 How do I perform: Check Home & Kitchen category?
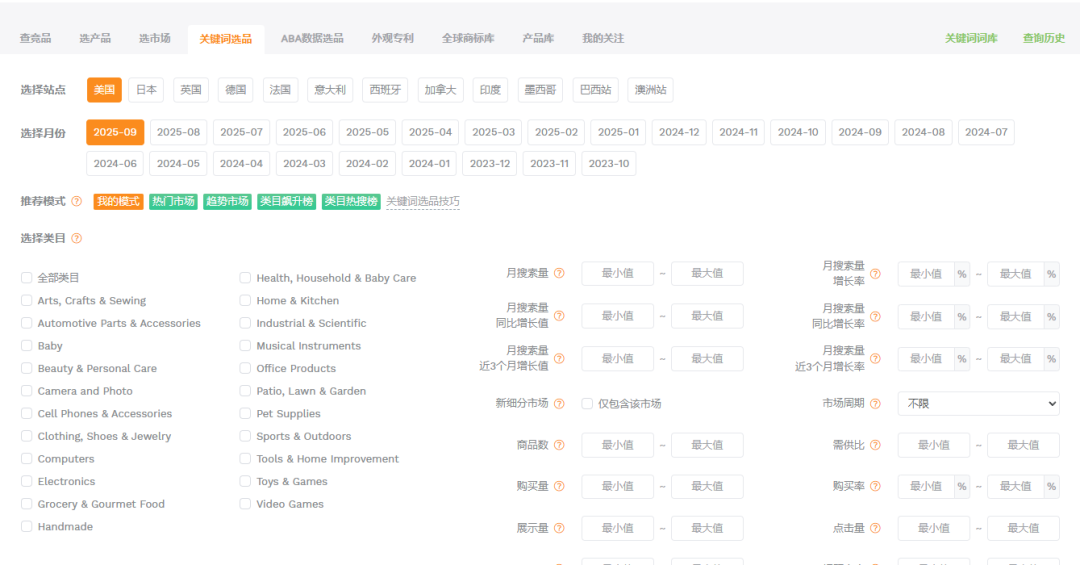pos(245,300)
